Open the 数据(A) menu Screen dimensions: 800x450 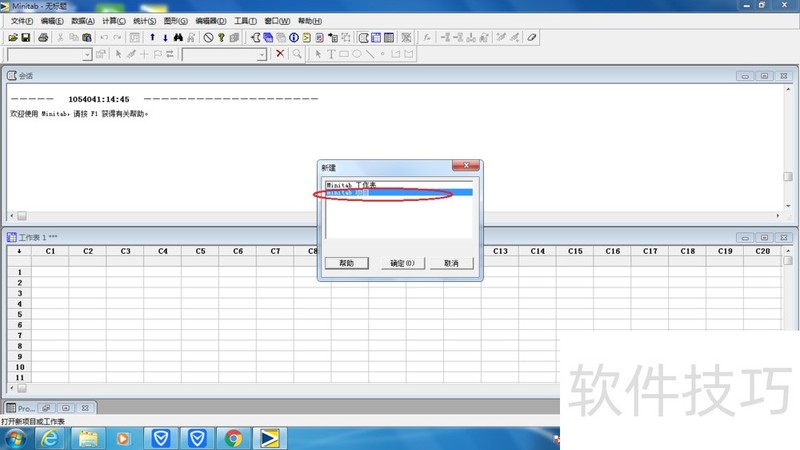click(x=83, y=21)
